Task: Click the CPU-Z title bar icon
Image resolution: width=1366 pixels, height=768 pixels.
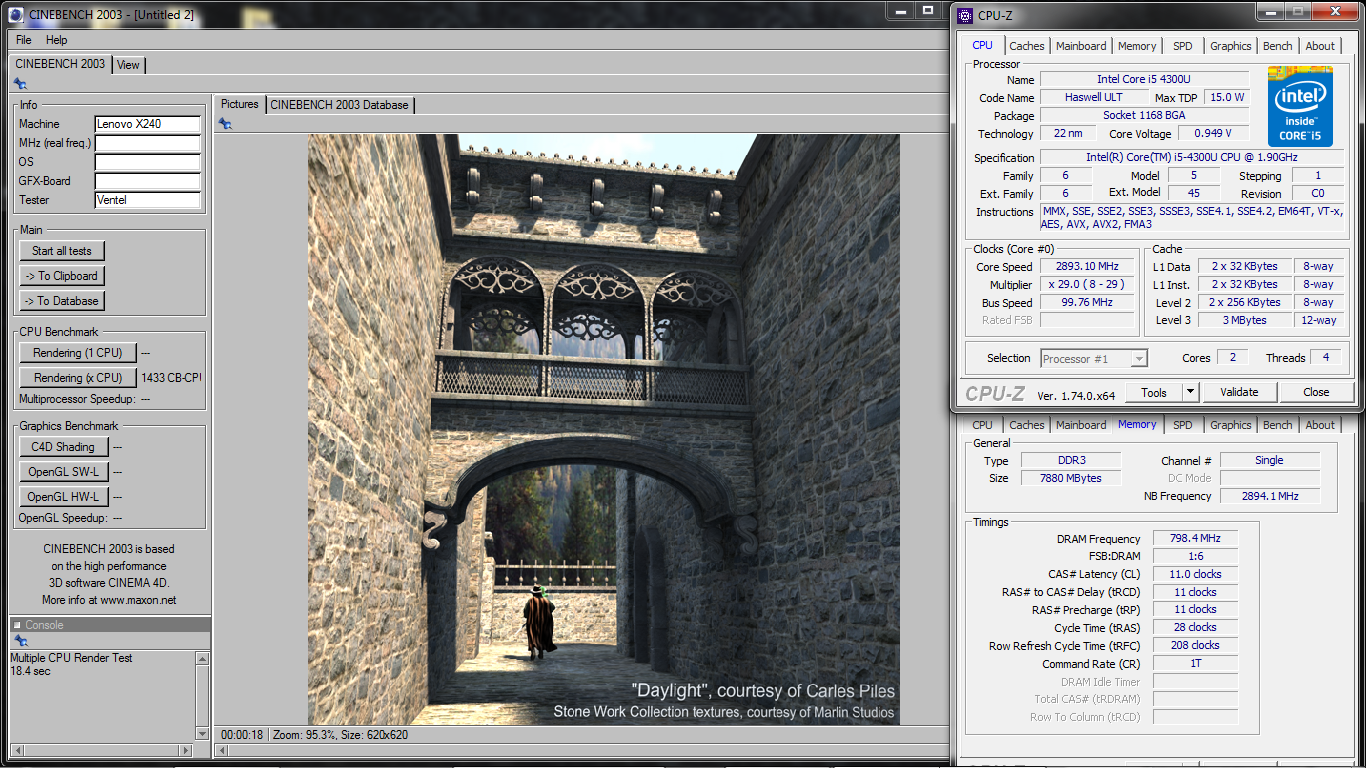Action: point(965,15)
